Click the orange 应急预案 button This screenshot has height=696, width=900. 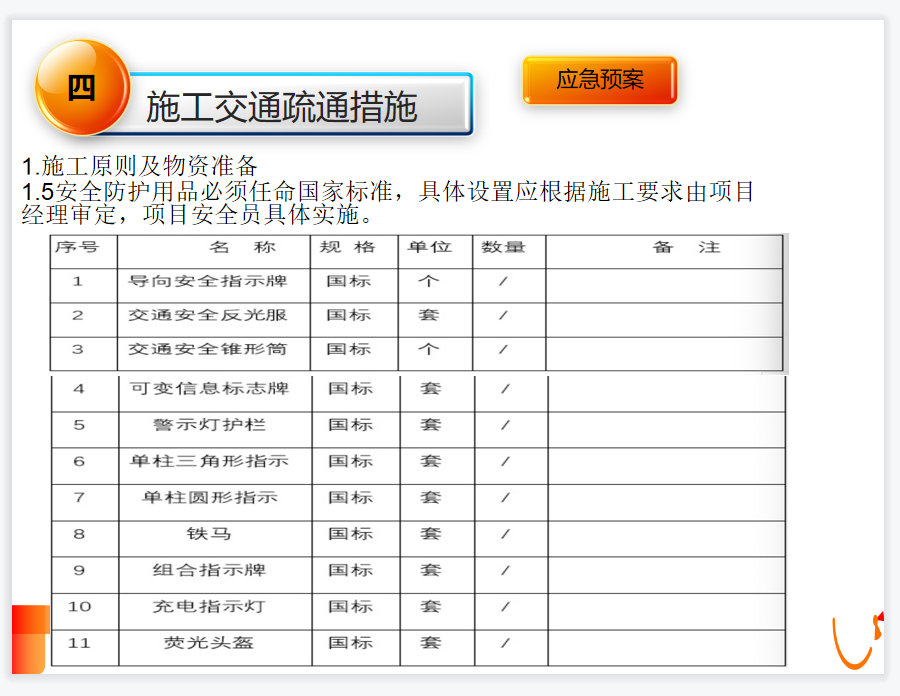(600, 80)
